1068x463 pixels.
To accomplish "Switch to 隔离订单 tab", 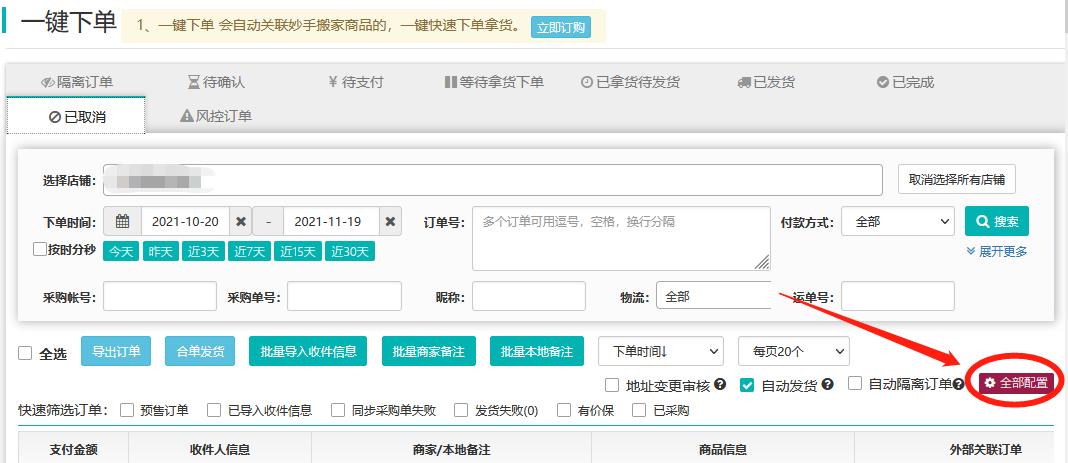I will click(76, 82).
